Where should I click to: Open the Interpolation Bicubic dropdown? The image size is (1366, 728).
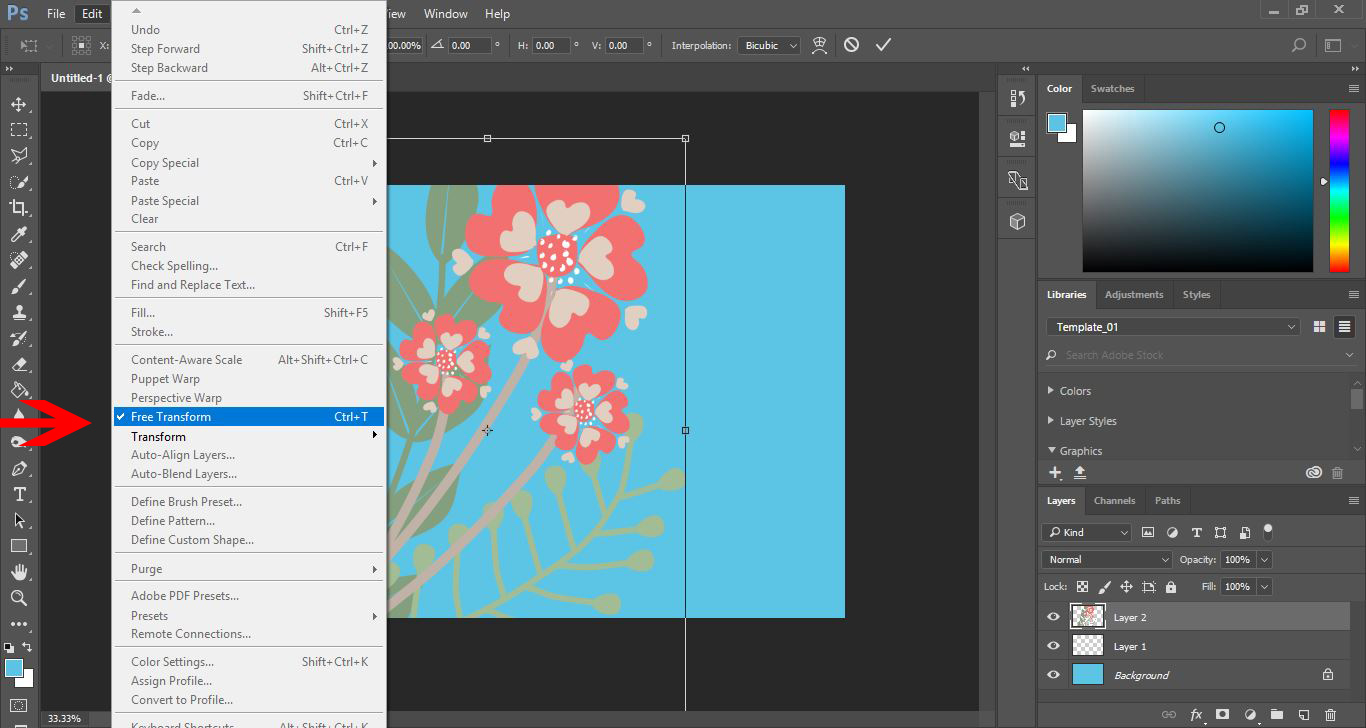769,45
